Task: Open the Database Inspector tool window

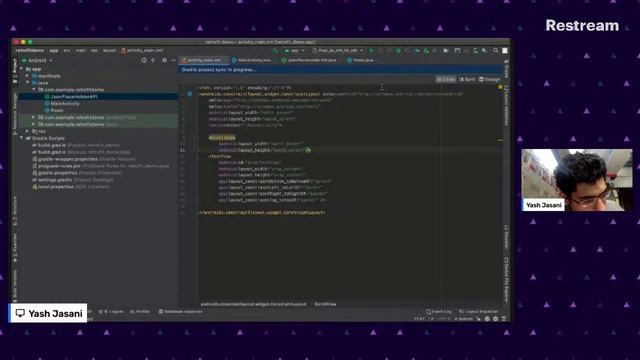Action: pos(180,311)
